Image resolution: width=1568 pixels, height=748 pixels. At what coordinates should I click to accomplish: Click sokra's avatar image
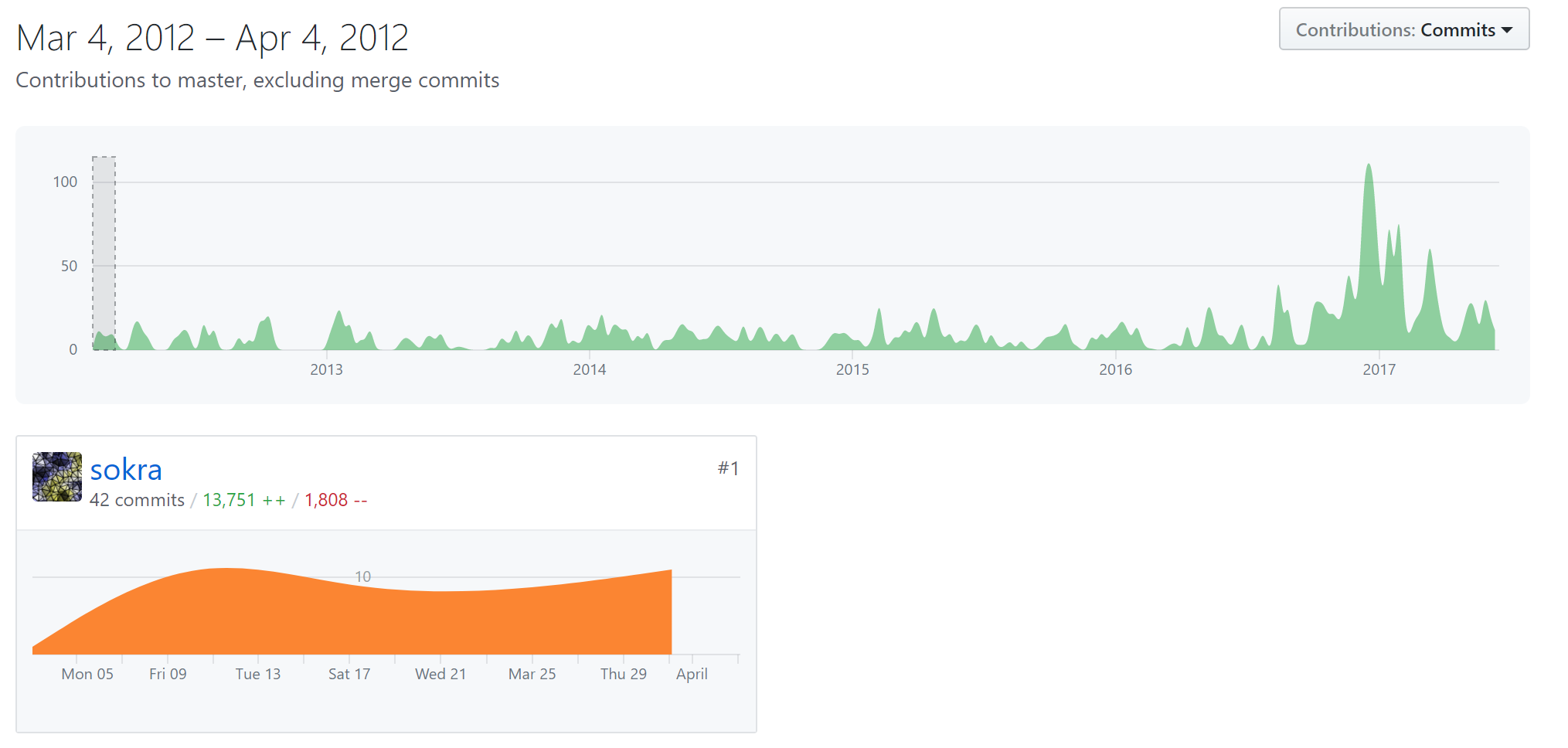pyautogui.click(x=56, y=477)
